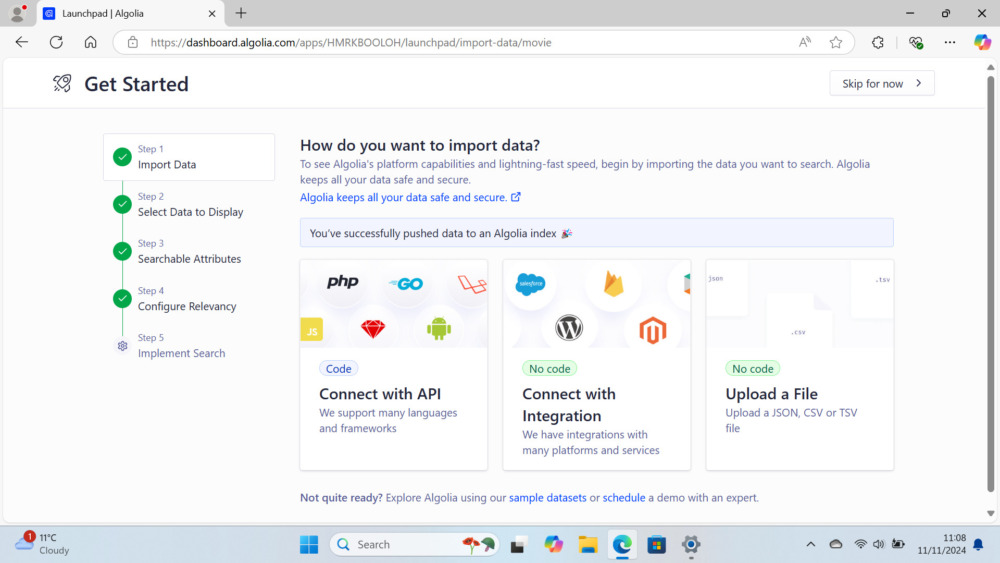This screenshot has height=563, width=1000.
Task: Click the page vertical scrollbar
Action: point(990,284)
